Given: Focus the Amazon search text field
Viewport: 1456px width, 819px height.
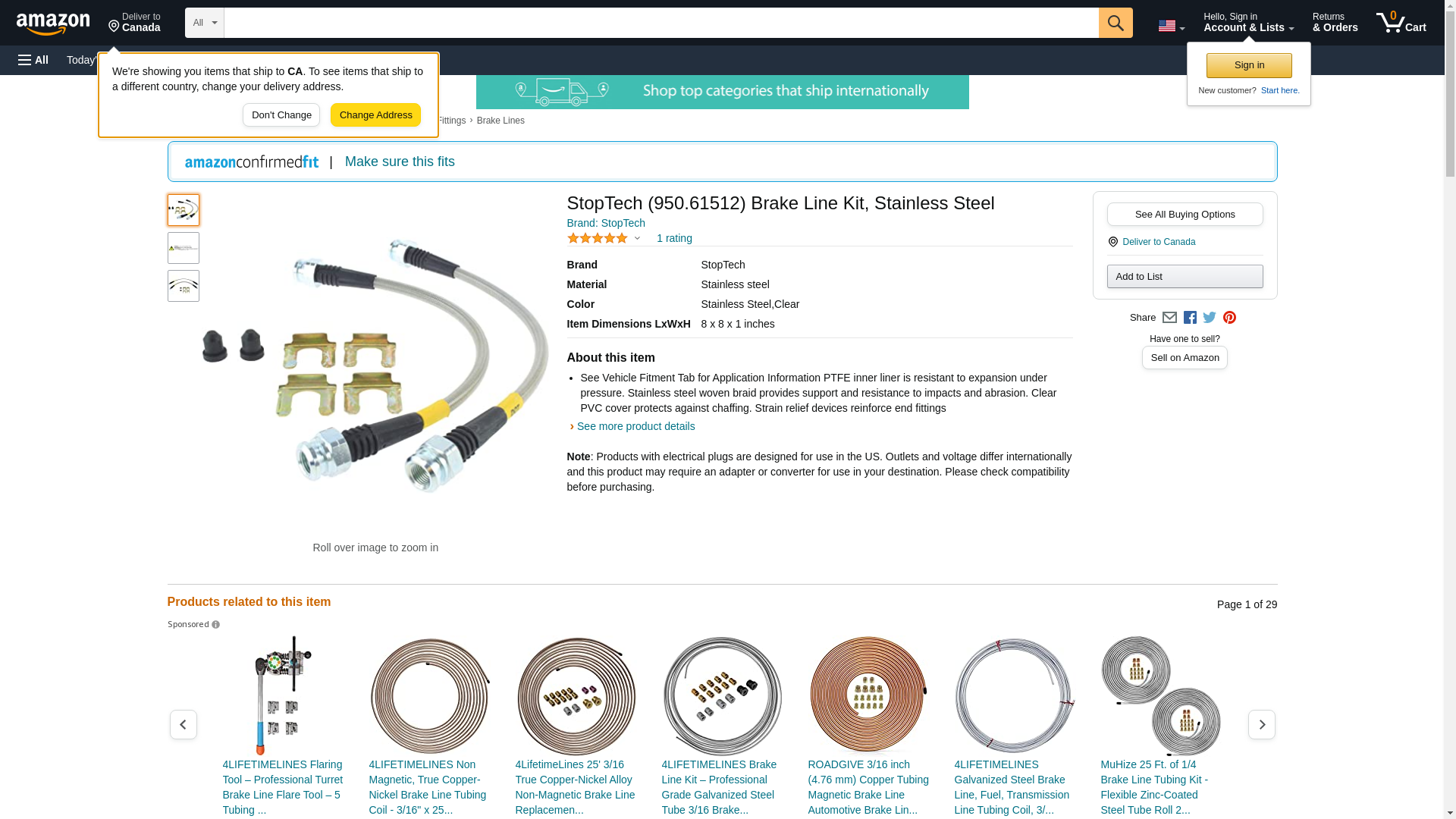Looking at the screenshot, I should click(661, 23).
